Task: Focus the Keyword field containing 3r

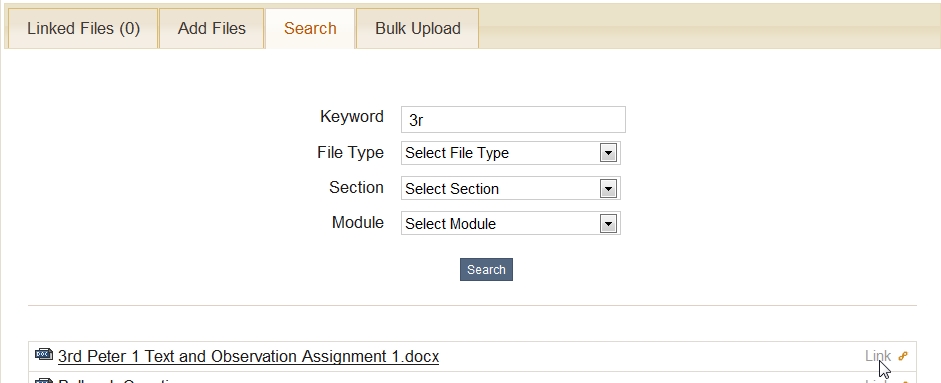Action: (x=513, y=119)
